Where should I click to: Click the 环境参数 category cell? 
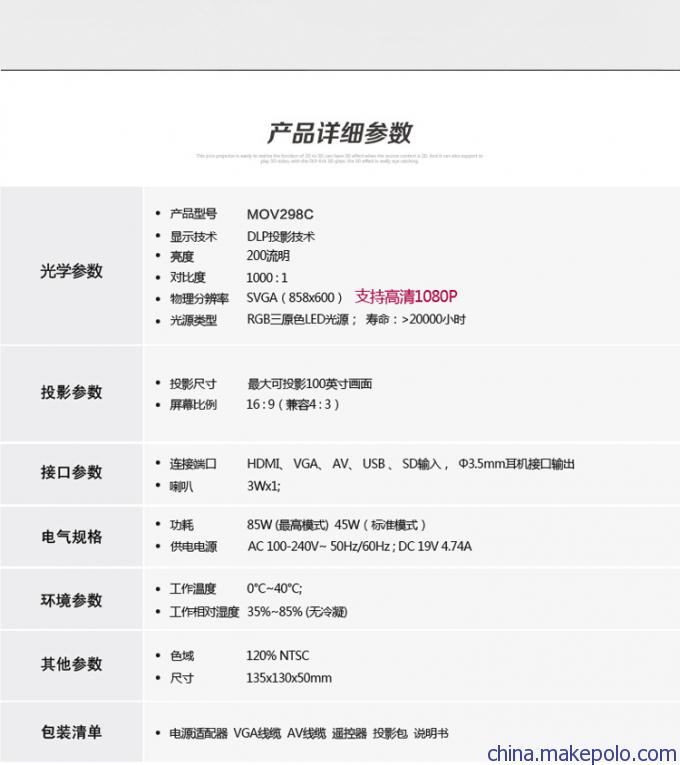[x=71, y=600]
